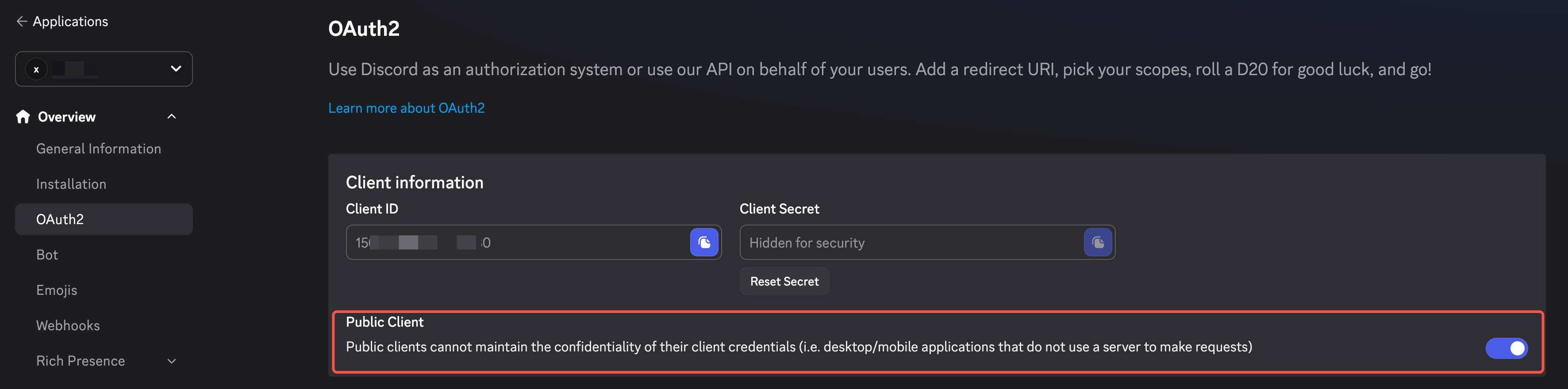
Task: Click the application avatar icon in selector
Action: pos(37,69)
